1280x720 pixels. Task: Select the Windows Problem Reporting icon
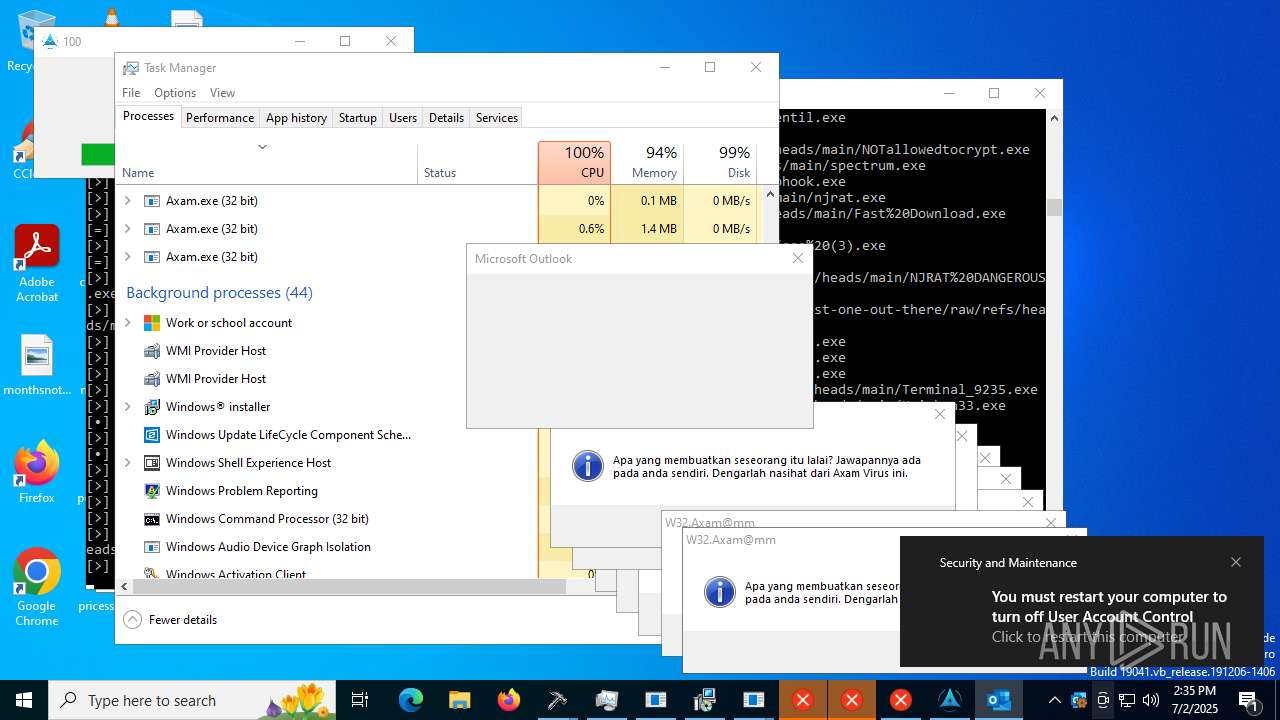tap(152, 491)
